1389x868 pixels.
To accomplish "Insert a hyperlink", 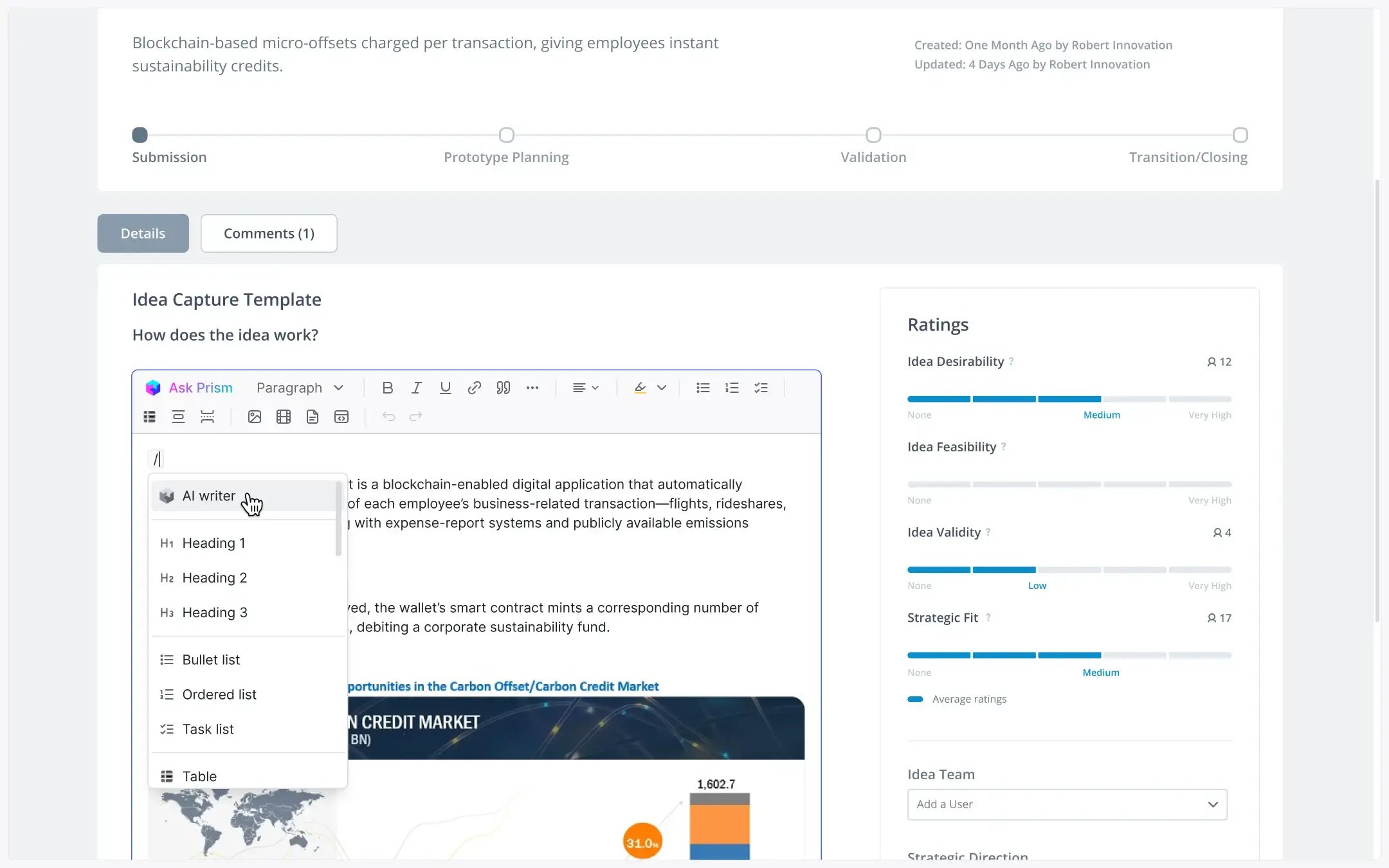I will (x=474, y=387).
